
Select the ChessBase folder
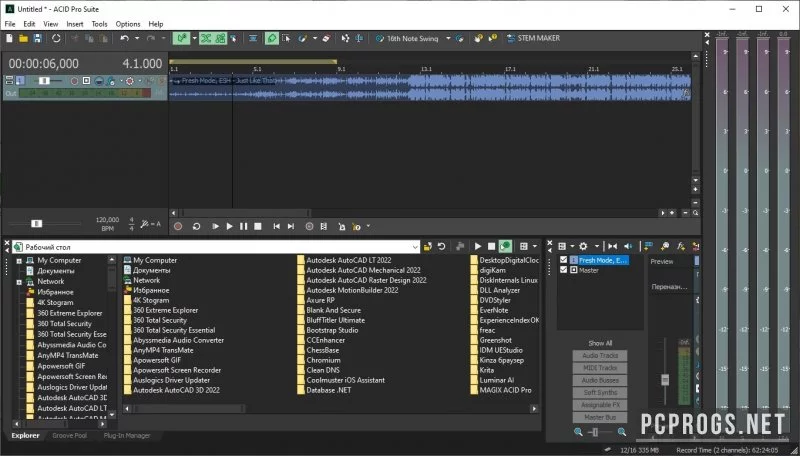(x=322, y=350)
